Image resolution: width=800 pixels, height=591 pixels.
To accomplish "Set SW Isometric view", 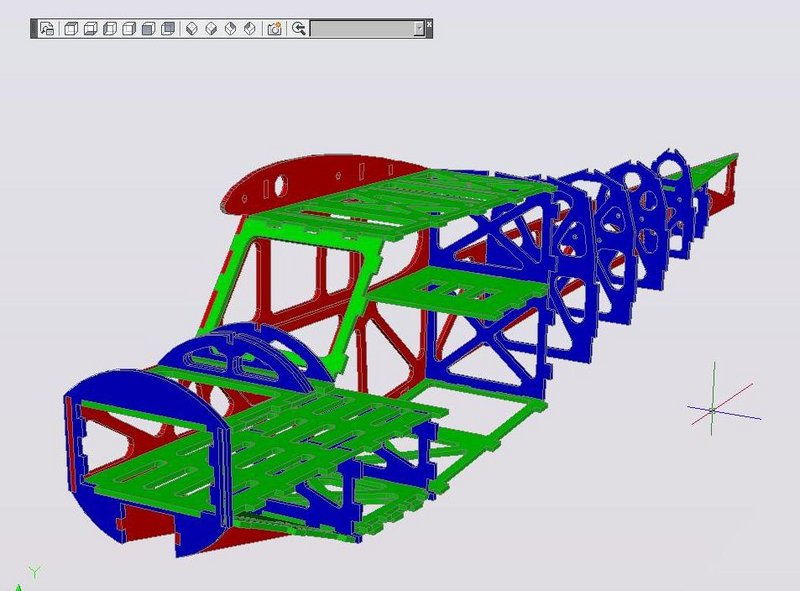I will tap(192, 29).
